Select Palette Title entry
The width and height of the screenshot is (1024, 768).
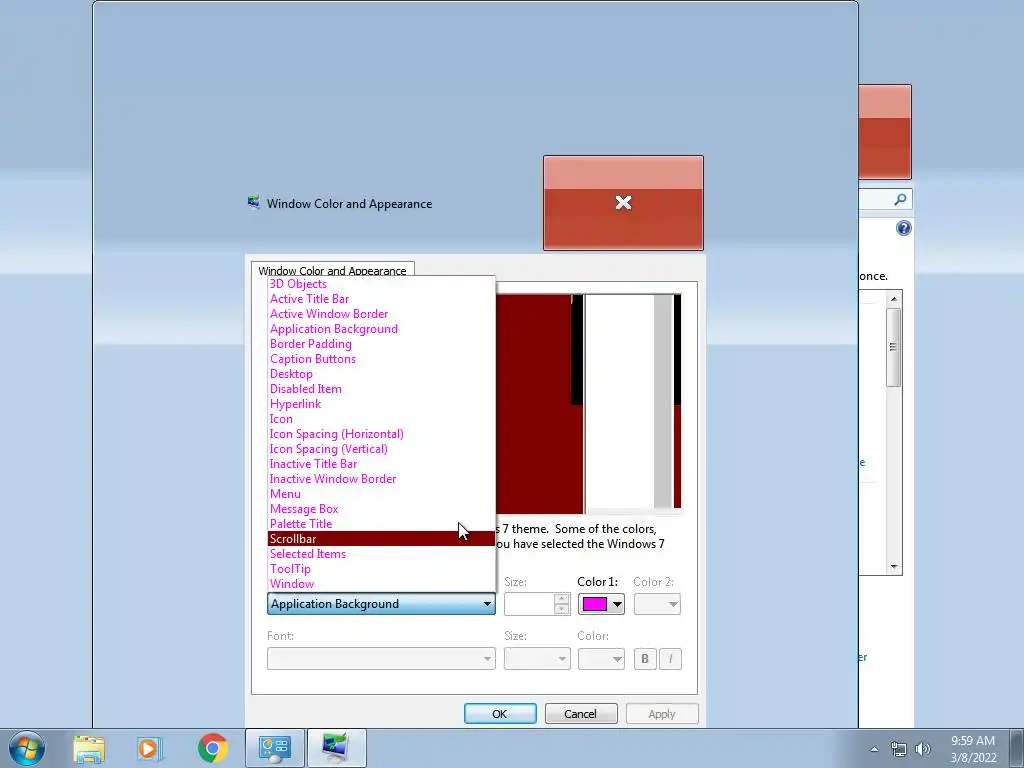pyautogui.click(x=381, y=524)
